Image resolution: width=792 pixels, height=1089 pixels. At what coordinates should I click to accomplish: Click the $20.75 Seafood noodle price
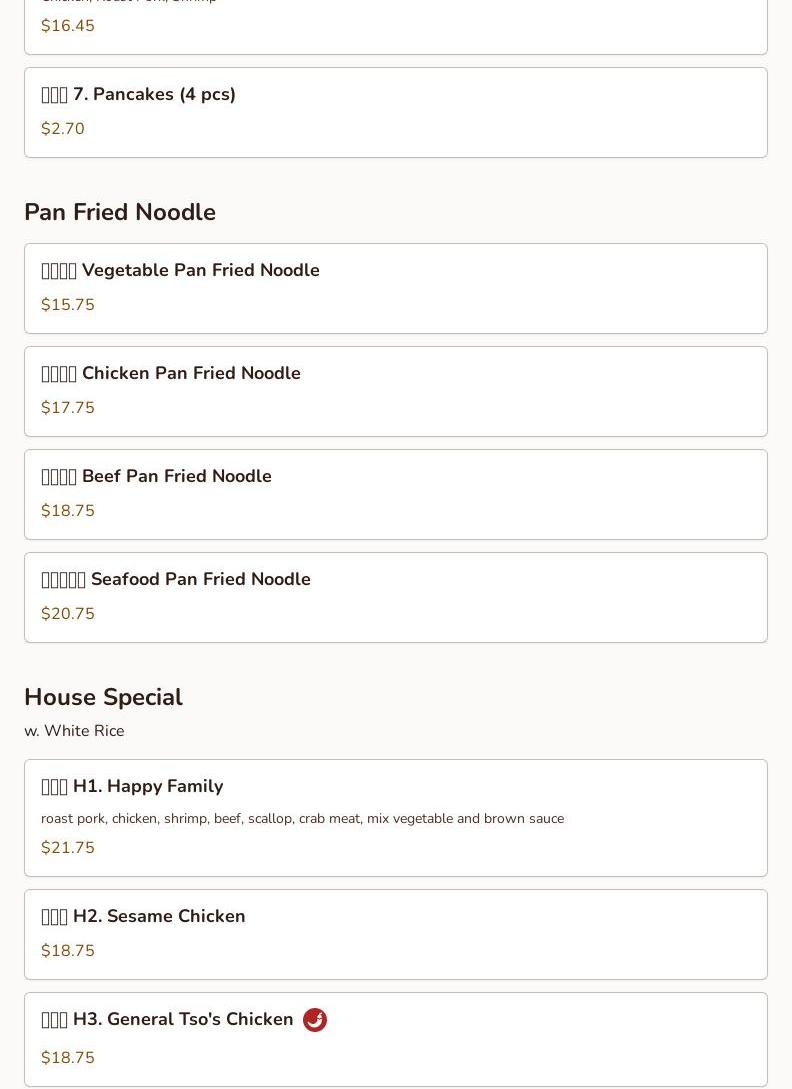[68, 614]
